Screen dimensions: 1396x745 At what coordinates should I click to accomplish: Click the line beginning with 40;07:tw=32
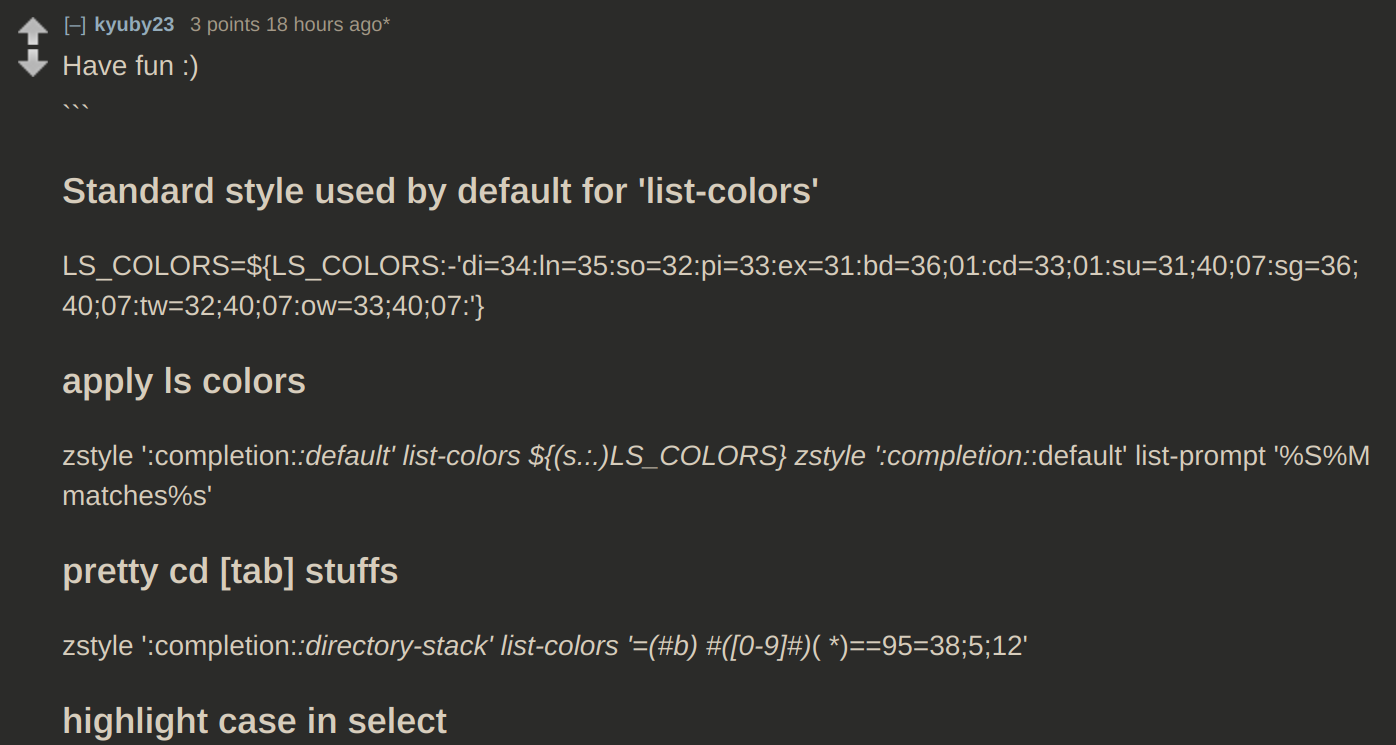point(274,306)
